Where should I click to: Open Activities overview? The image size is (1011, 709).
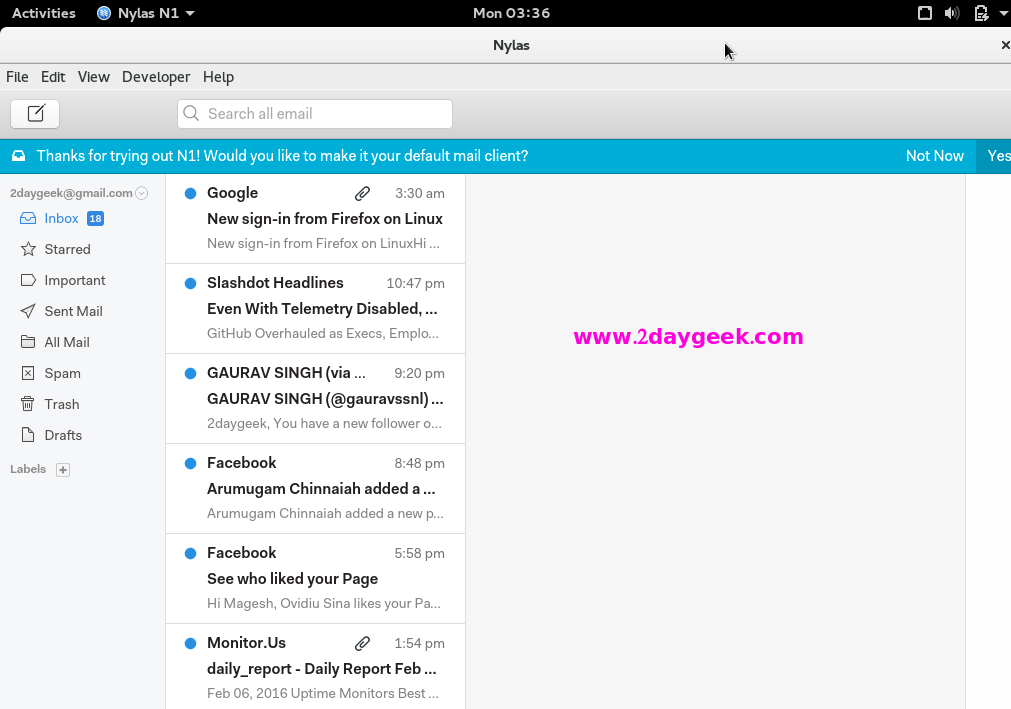tap(44, 13)
